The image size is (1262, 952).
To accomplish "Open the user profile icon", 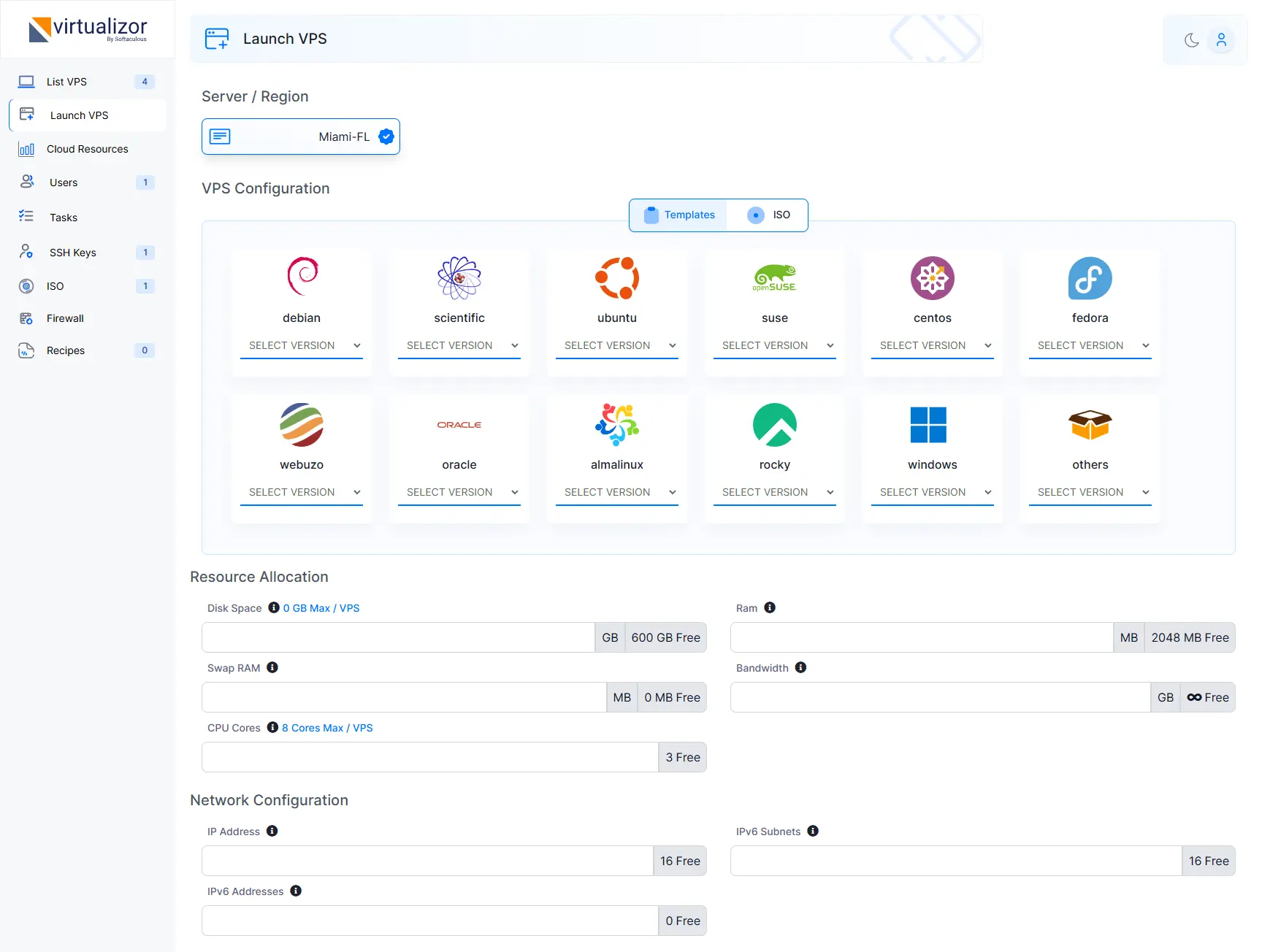I will [1221, 40].
